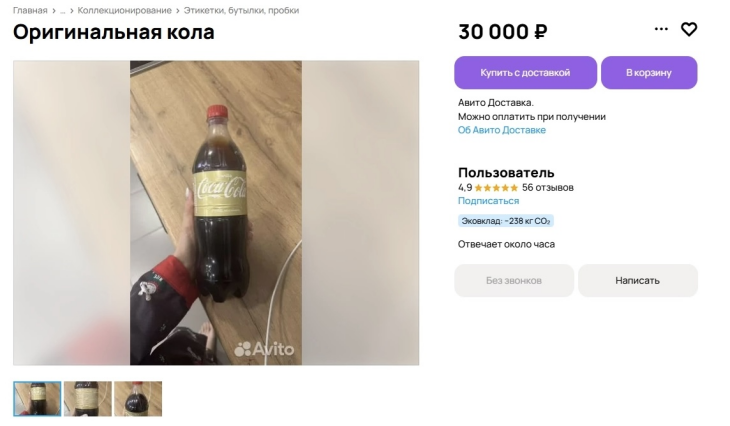Image resolution: width=730 pixels, height=426 pixels.
Task: Click the Без звонков button
Action: click(514, 281)
